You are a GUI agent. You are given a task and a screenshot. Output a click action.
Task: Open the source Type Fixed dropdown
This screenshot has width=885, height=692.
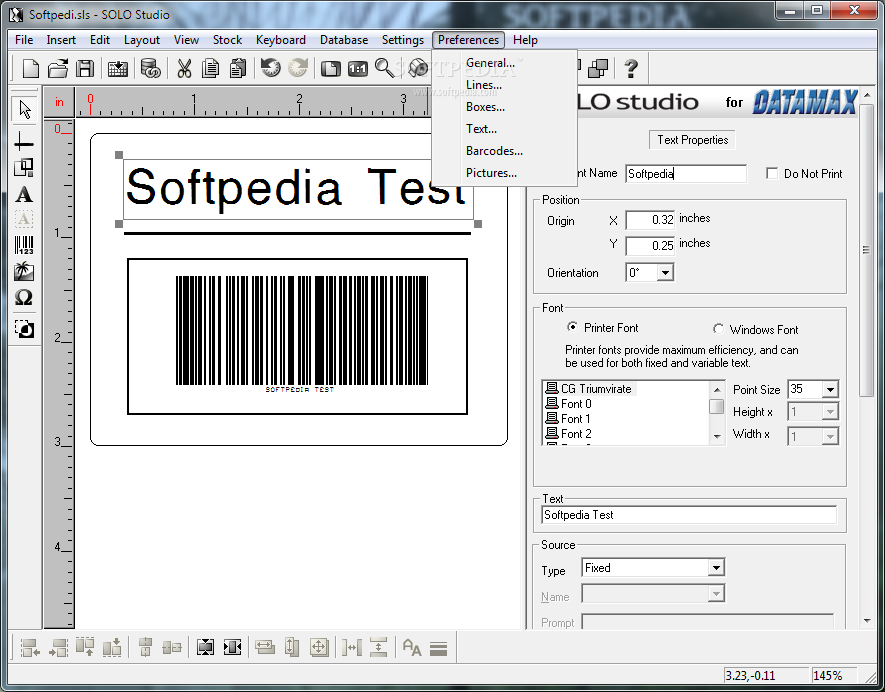click(x=716, y=568)
